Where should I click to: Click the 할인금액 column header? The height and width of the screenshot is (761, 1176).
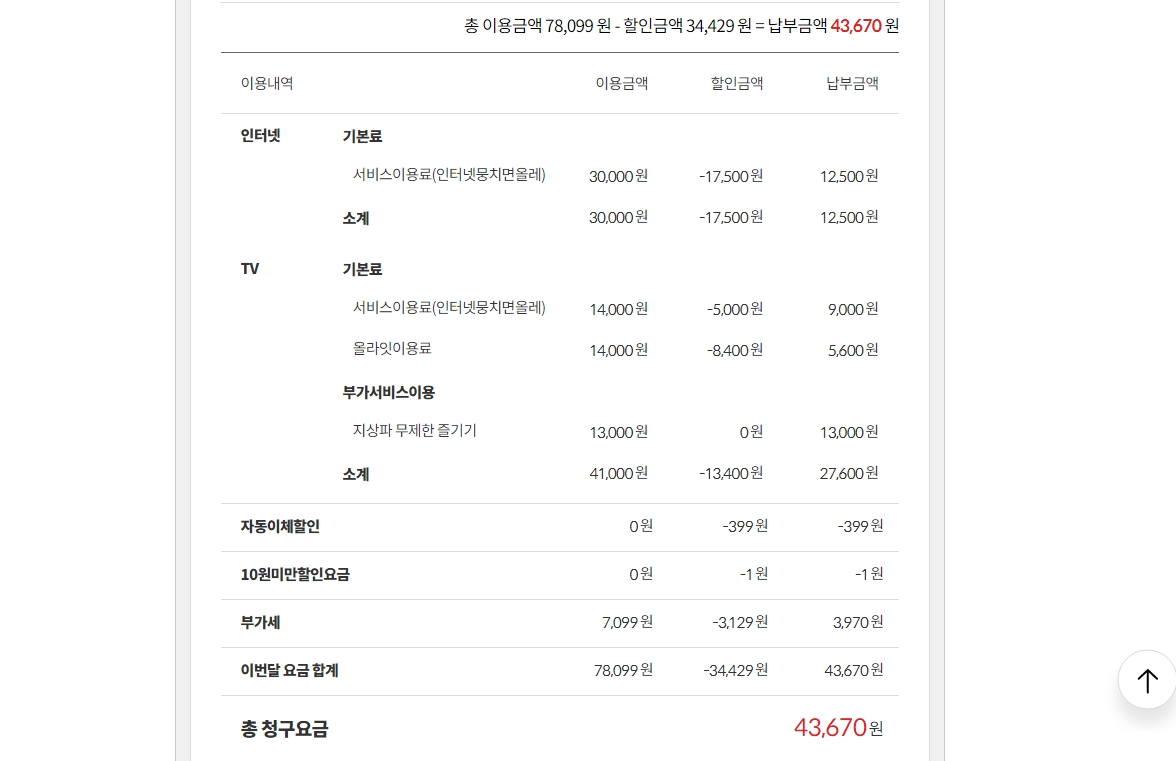pos(737,84)
